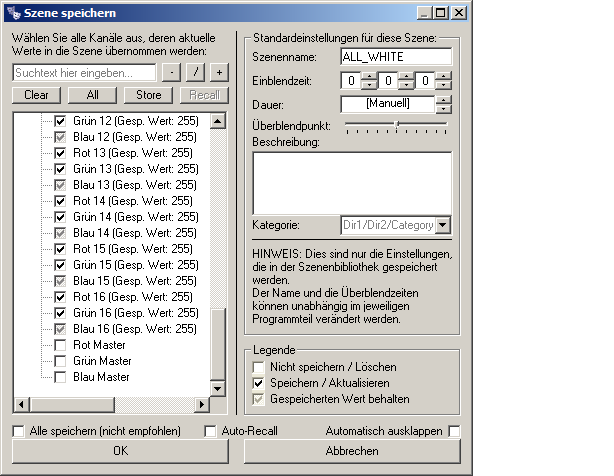
Task: Toggle the Rot Master checkbox
Action: click(x=60, y=345)
